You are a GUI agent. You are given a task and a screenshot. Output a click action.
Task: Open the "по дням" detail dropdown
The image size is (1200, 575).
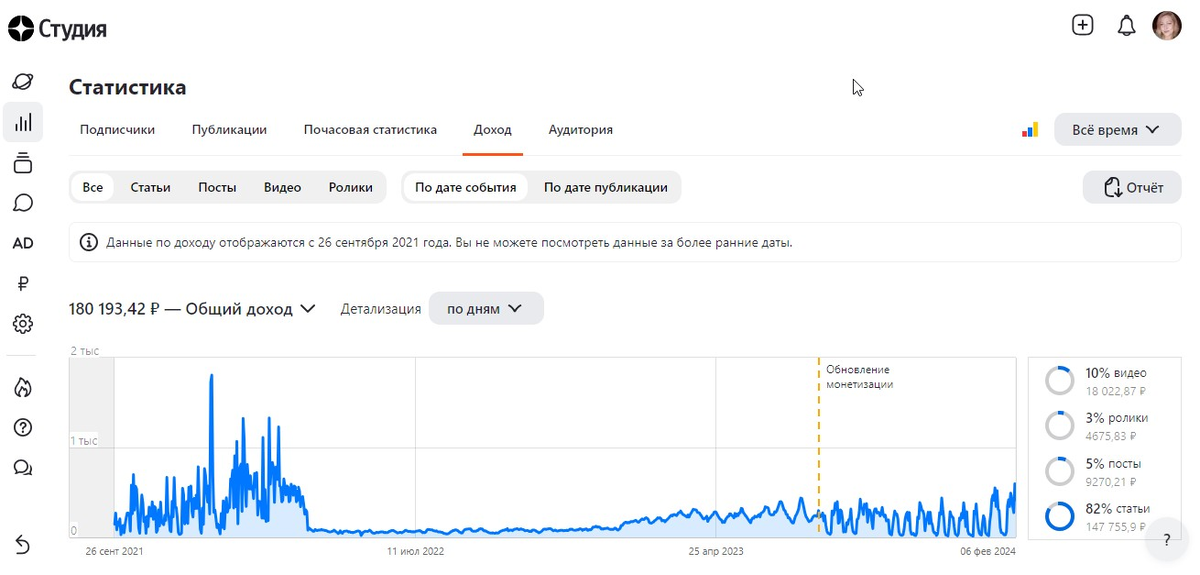(486, 309)
